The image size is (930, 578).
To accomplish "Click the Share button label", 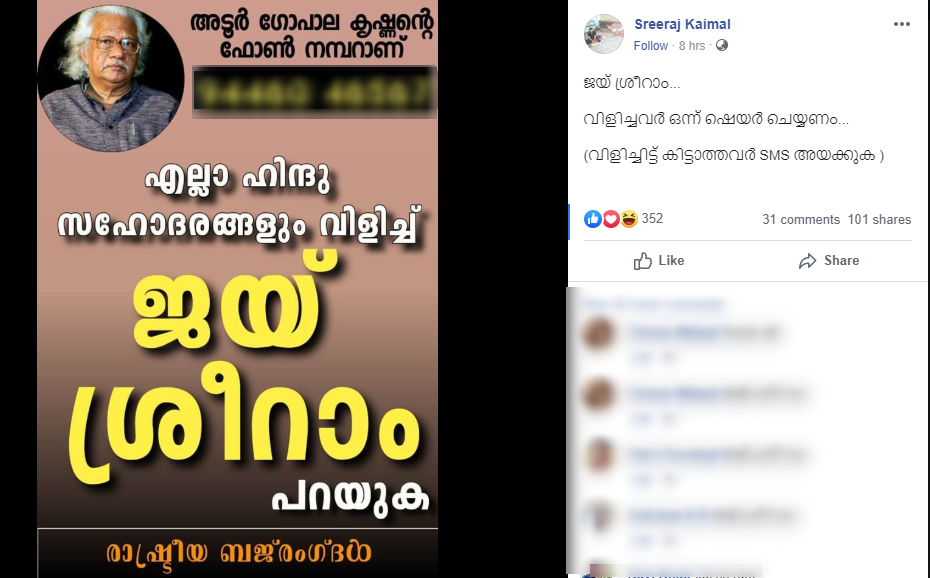I will tap(841, 261).
